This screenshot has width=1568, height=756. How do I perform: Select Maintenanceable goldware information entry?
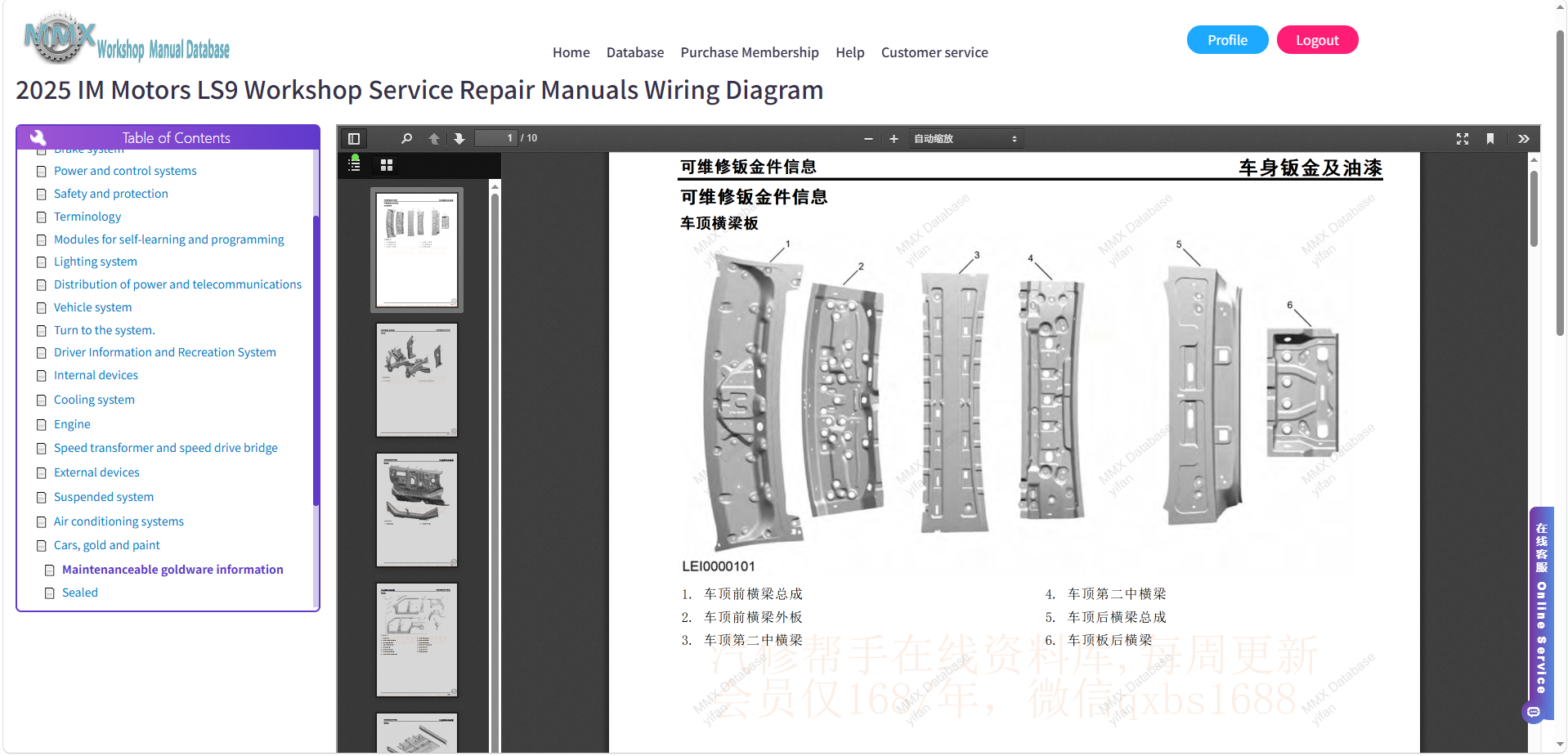[172, 570]
